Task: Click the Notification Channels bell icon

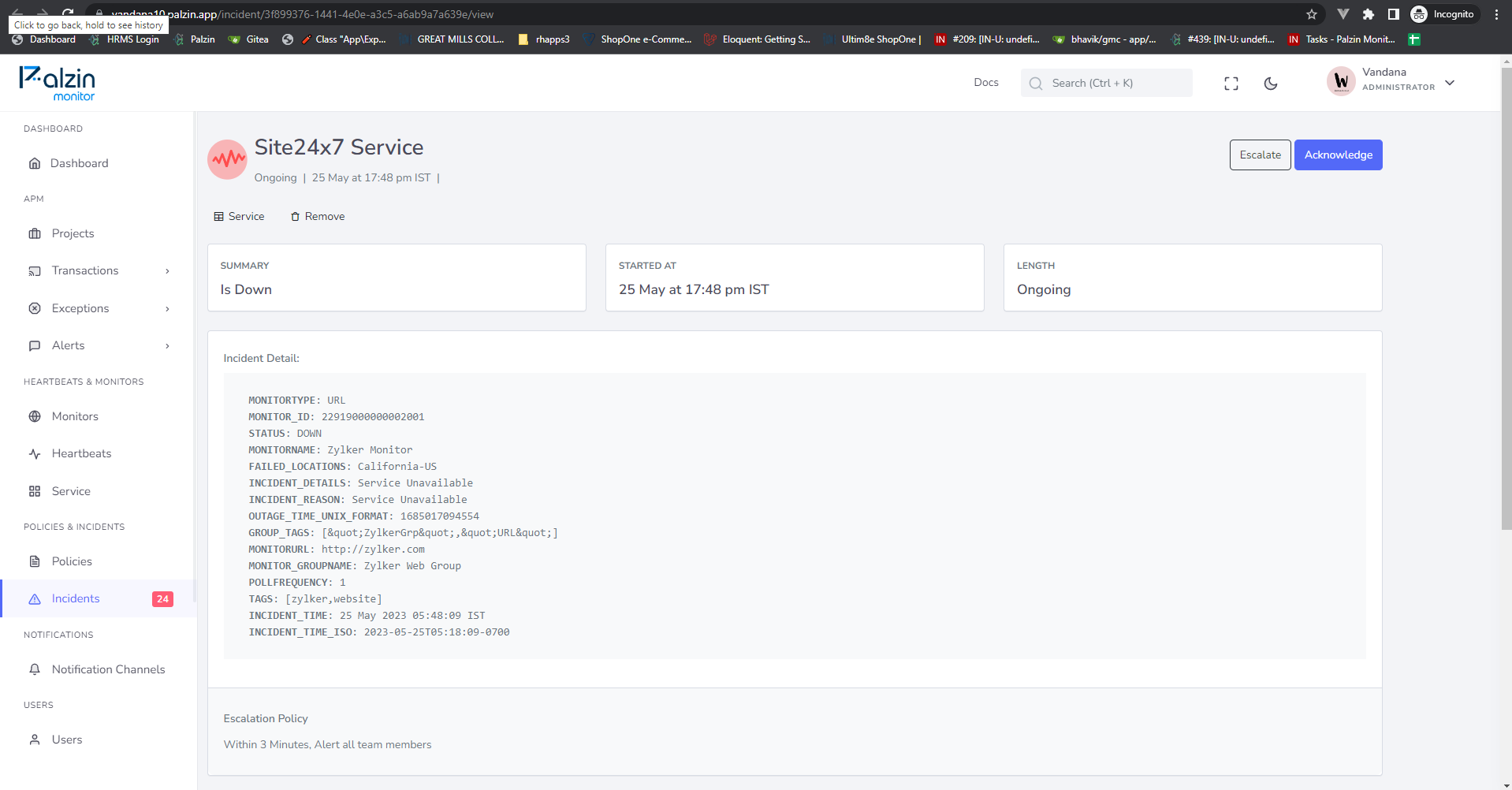Action: [x=35, y=669]
